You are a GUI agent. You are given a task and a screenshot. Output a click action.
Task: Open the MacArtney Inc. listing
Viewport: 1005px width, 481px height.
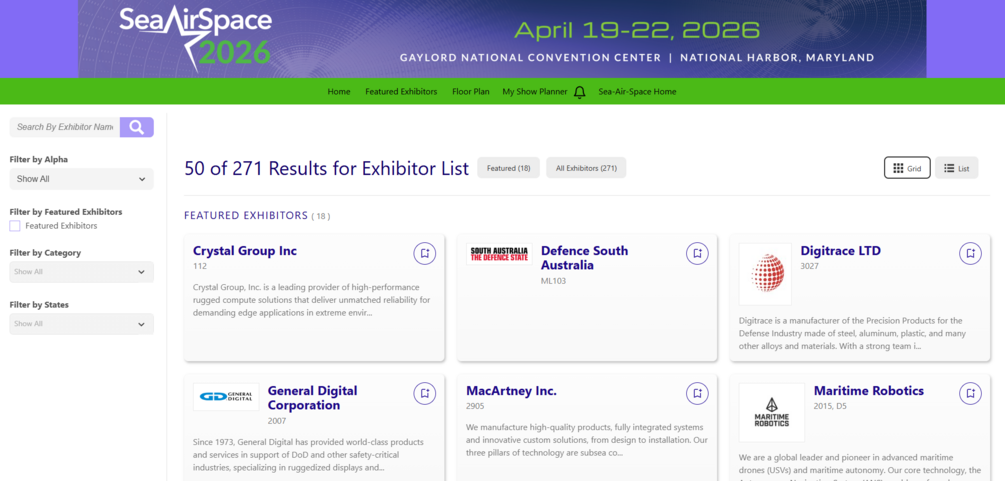coord(511,391)
